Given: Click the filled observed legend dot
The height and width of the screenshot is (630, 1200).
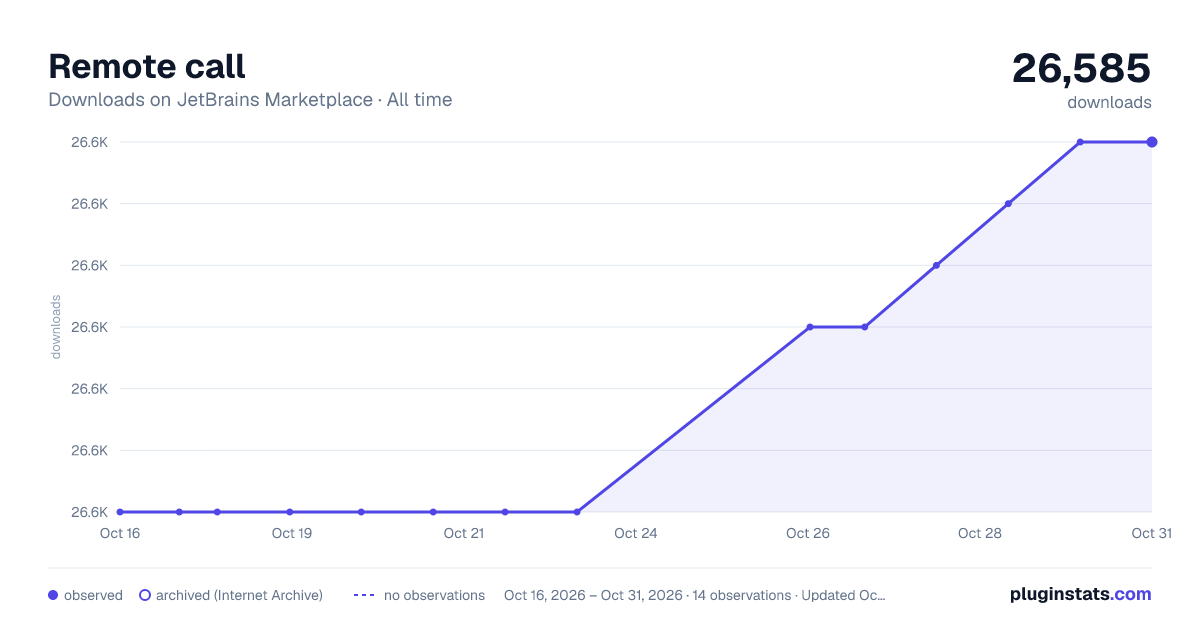Looking at the screenshot, I should tap(53, 595).
